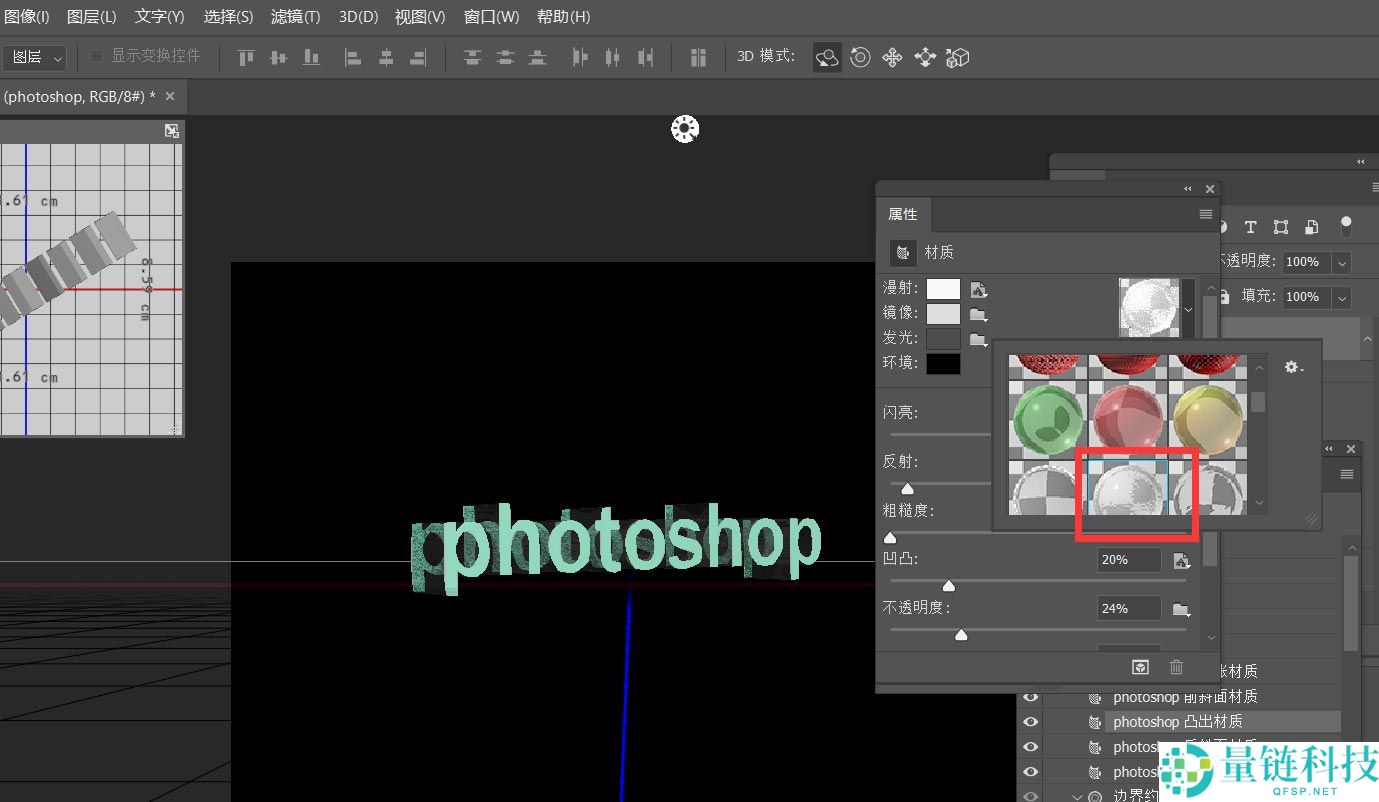Click the render 3D cube icon in Properties
The width and height of the screenshot is (1379, 802).
[x=1139, y=667]
